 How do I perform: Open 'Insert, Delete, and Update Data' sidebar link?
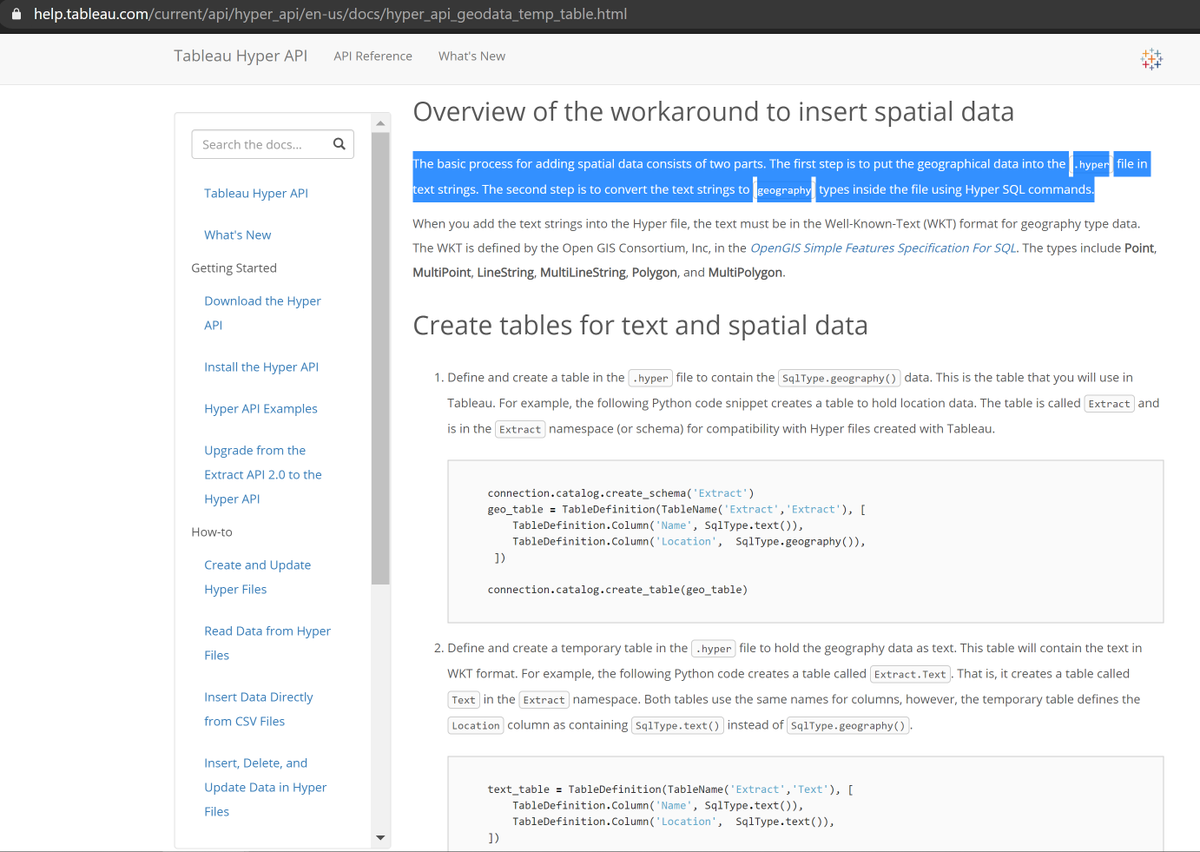point(266,787)
